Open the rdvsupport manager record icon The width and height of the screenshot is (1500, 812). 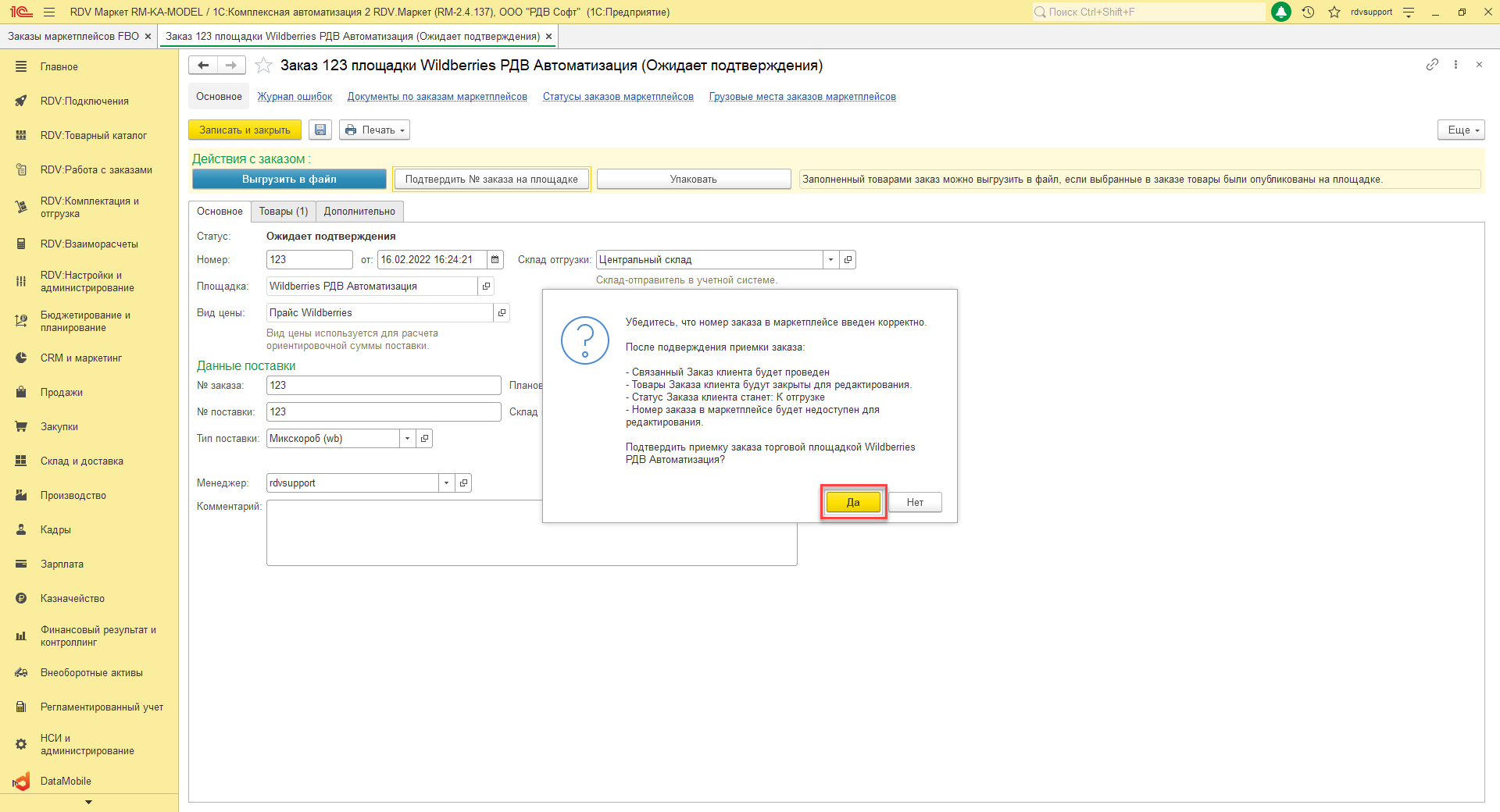(x=463, y=483)
